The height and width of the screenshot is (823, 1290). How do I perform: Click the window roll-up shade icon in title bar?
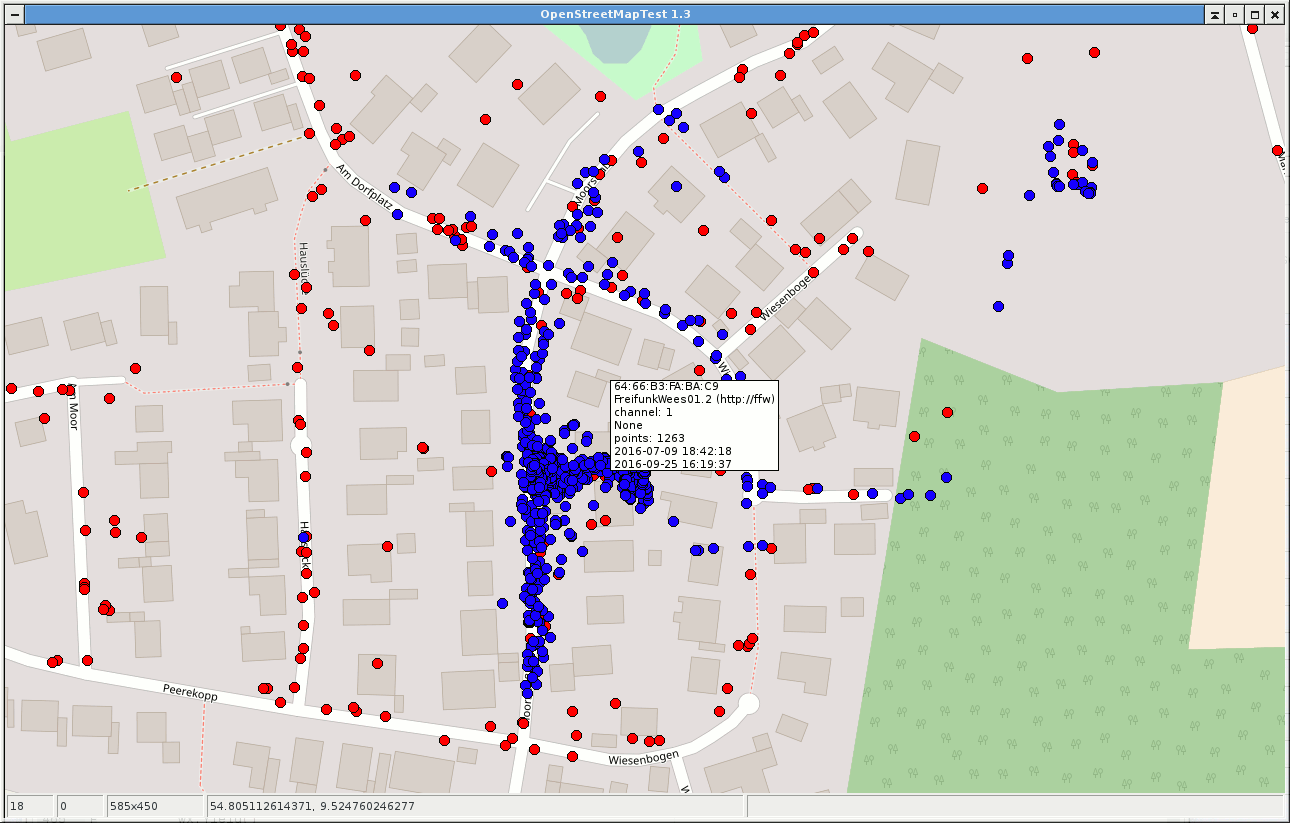pyautogui.click(x=1213, y=15)
